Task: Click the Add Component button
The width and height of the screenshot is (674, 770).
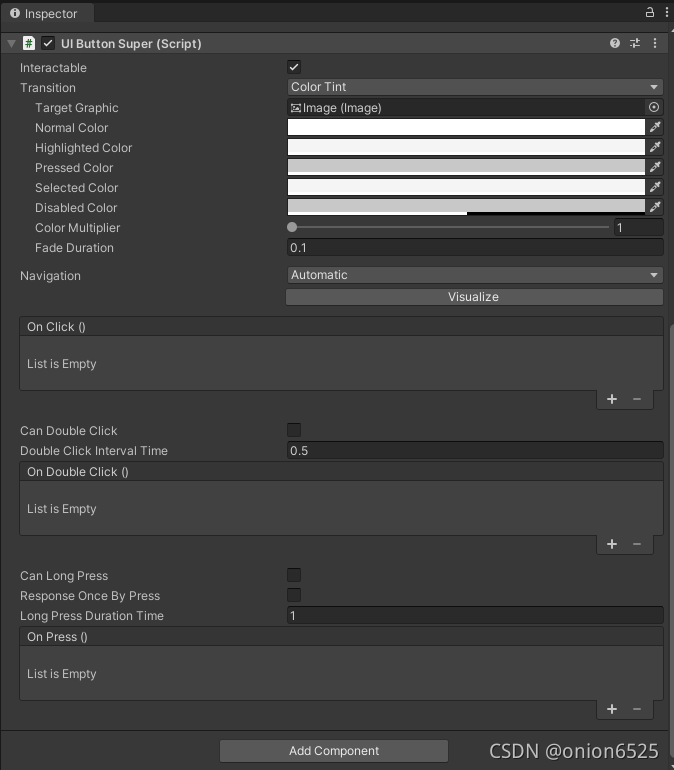Action: coord(334,751)
